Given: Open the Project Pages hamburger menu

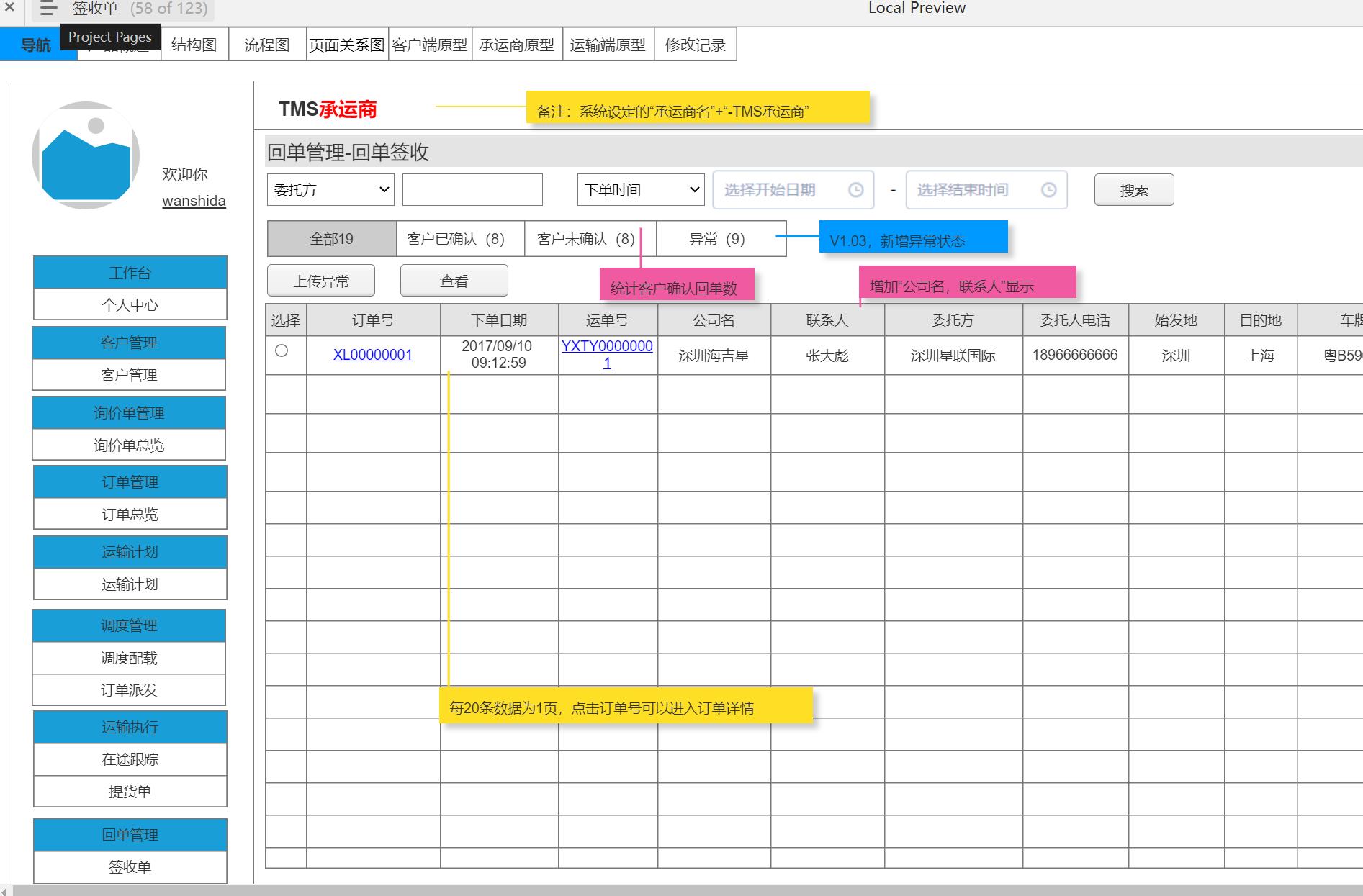Looking at the screenshot, I should pyautogui.click(x=48, y=9).
